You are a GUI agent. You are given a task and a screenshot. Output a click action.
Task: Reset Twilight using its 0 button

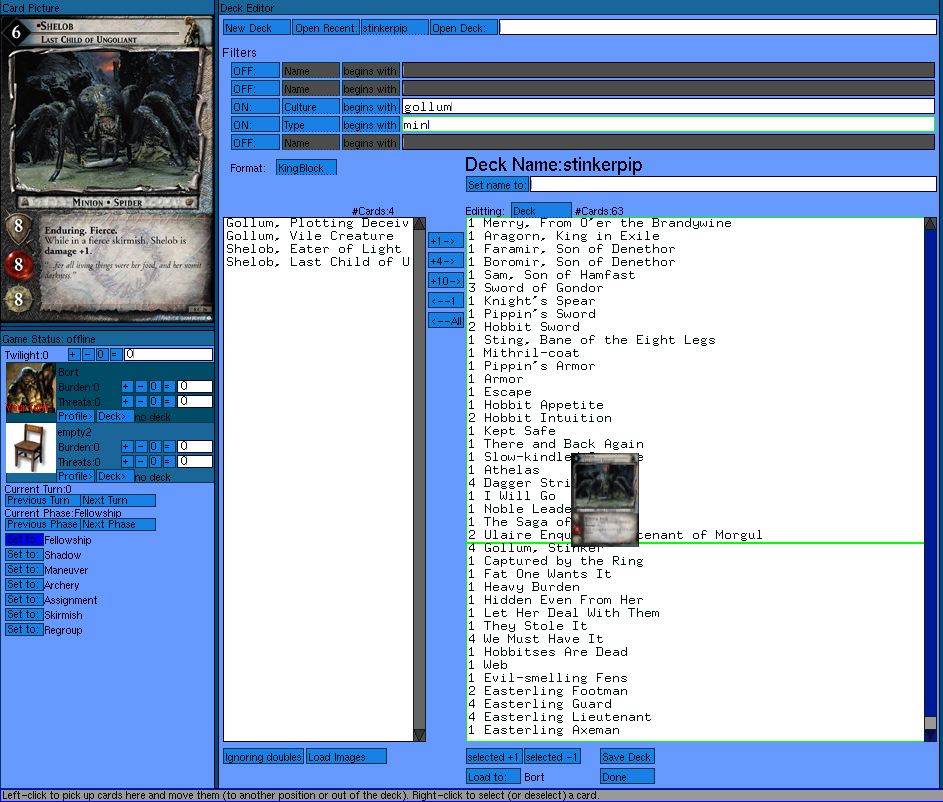101,355
